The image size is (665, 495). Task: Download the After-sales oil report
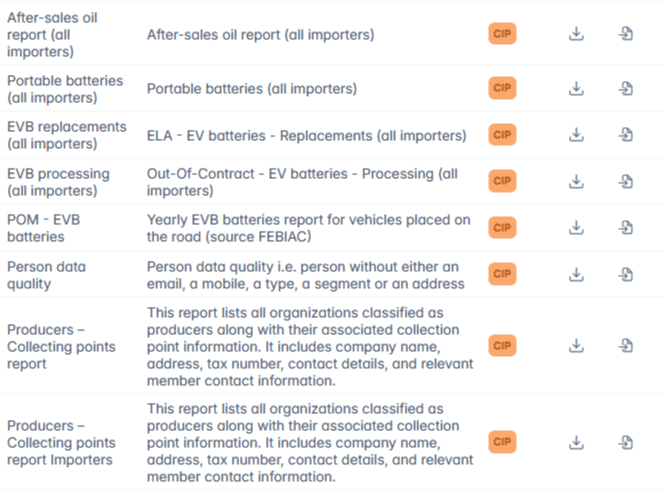[576, 34]
